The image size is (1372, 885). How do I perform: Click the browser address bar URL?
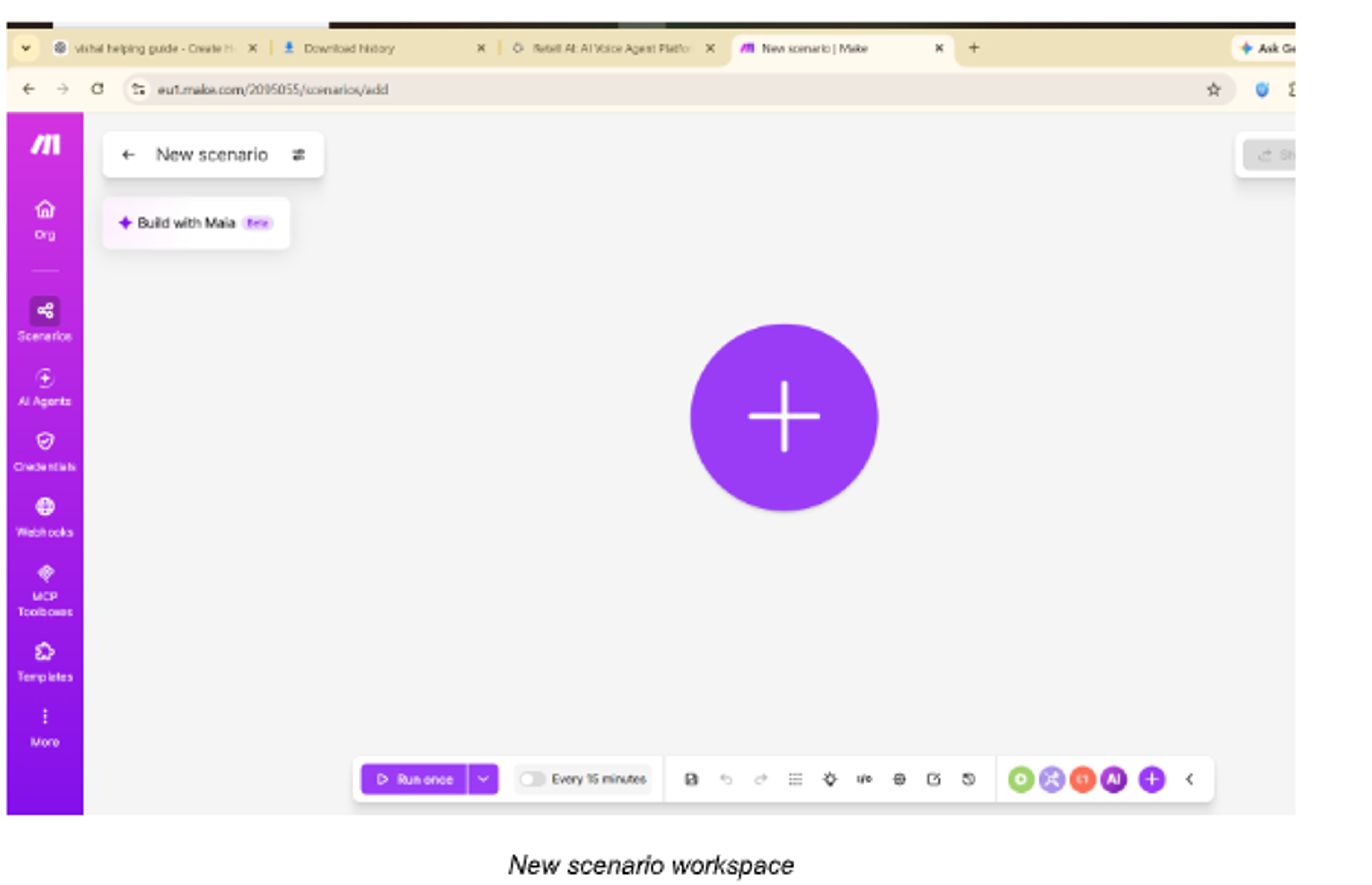[273, 90]
